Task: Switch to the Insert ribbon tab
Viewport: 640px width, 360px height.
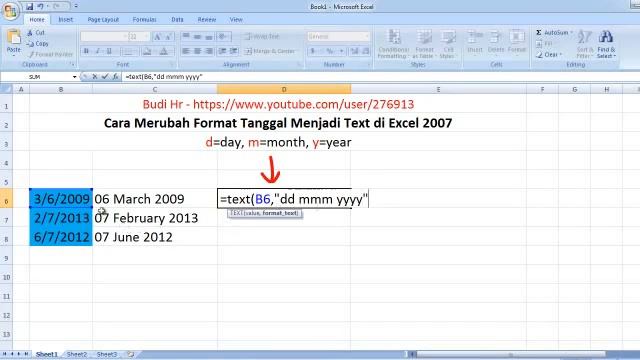Action: [x=65, y=20]
